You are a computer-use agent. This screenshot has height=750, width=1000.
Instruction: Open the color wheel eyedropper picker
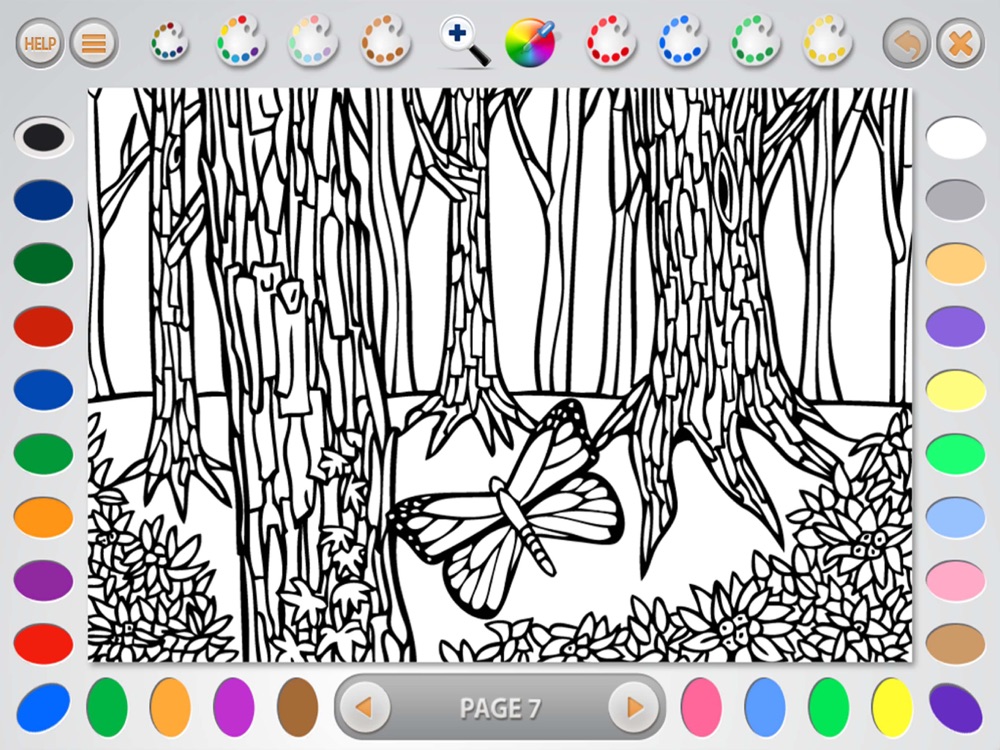(530, 42)
